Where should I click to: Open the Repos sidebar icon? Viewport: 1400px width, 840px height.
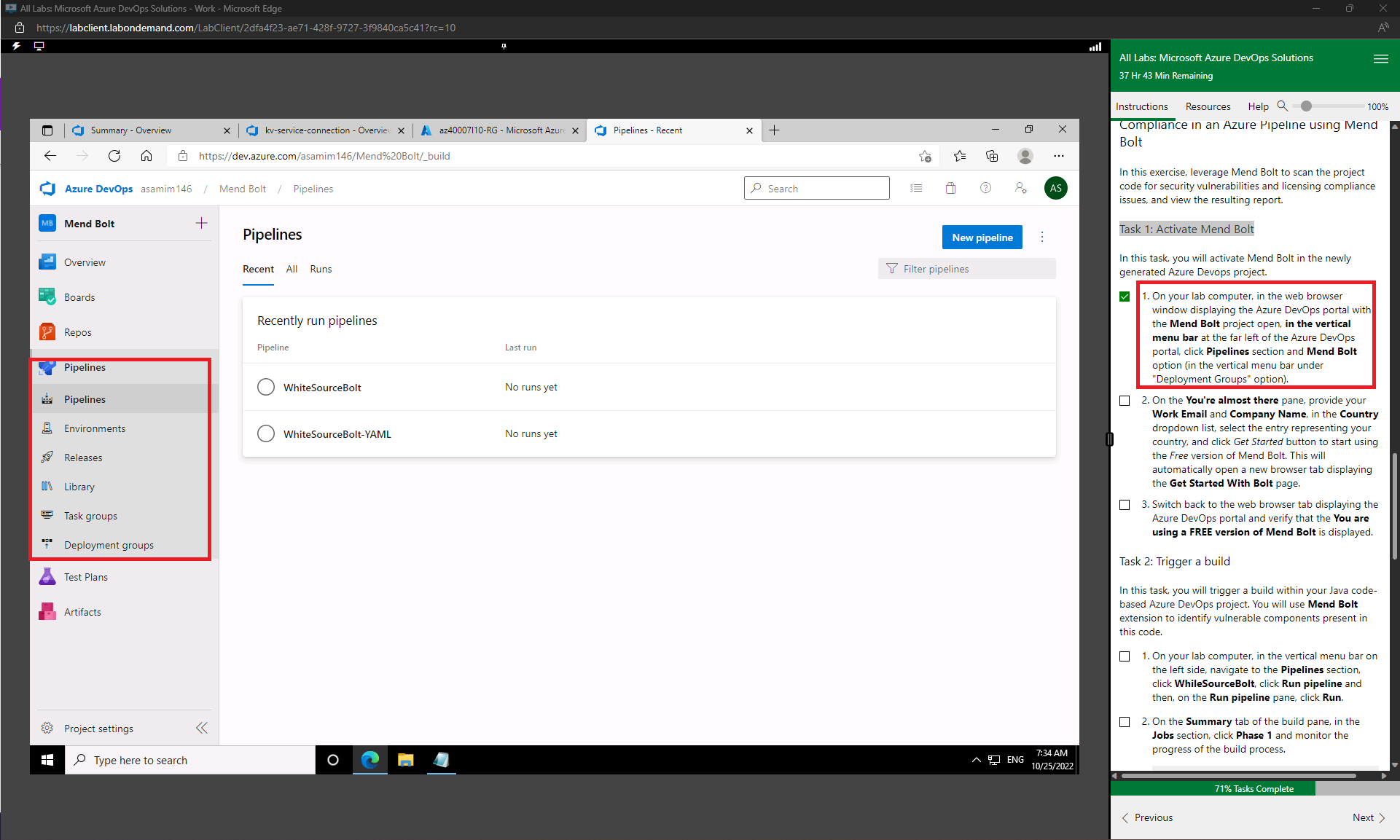click(47, 332)
